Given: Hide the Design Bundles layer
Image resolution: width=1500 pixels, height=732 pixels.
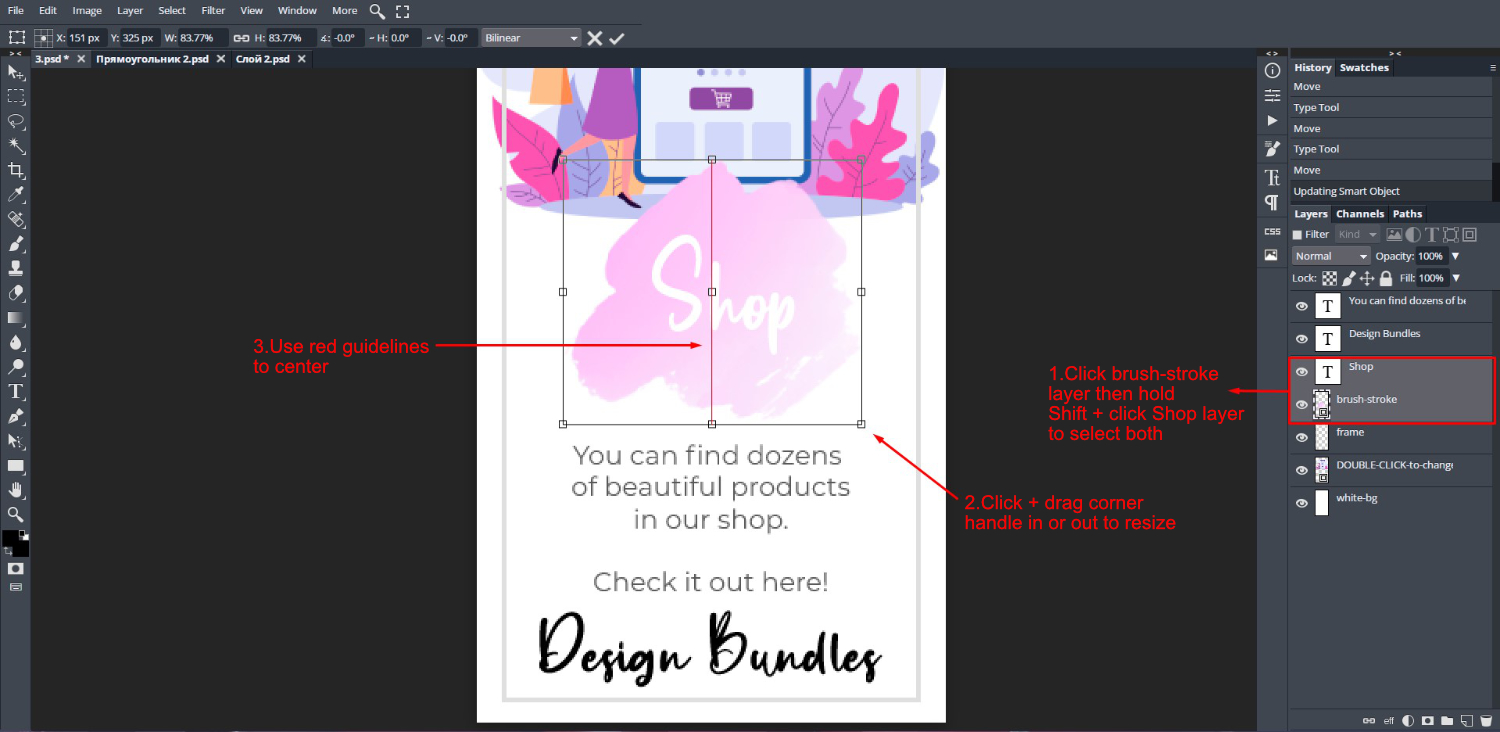Looking at the screenshot, I should [x=1301, y=339].
